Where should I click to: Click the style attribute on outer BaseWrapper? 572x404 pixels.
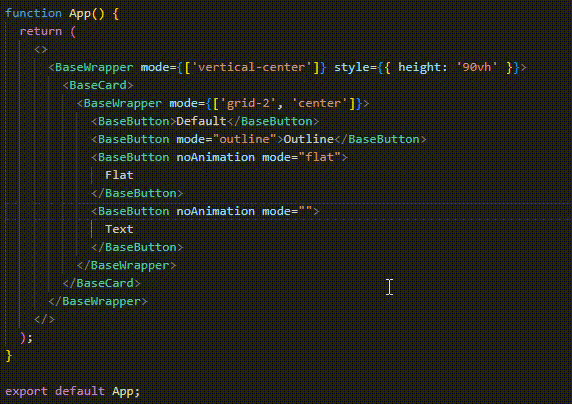[x=352, y=67]
